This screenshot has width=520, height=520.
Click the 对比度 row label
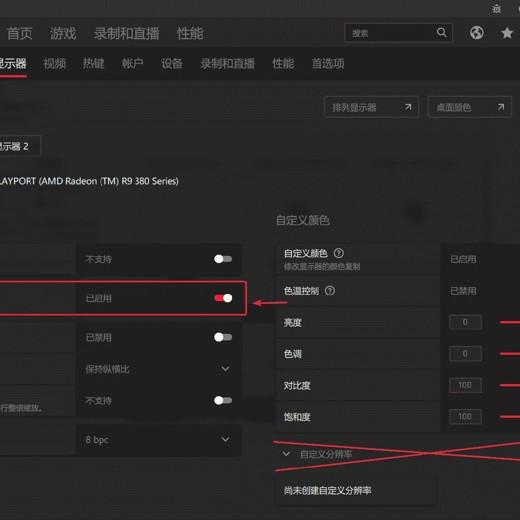click(x=297, y=386)
